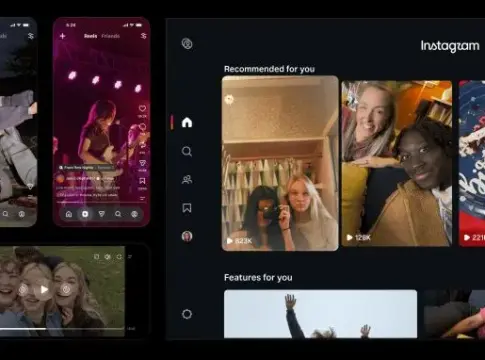Open the 128K views recommended reel
The image size is (485, 360).
click(397, 163)
